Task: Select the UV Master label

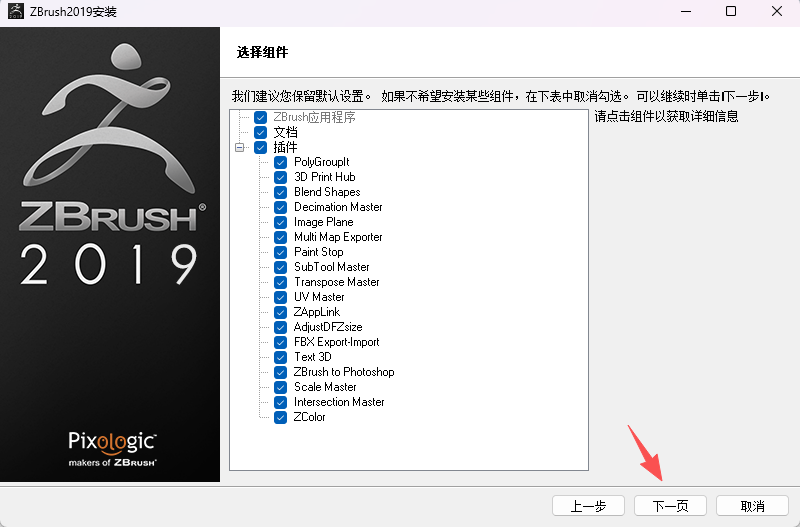Action: [x=319, y=297]
